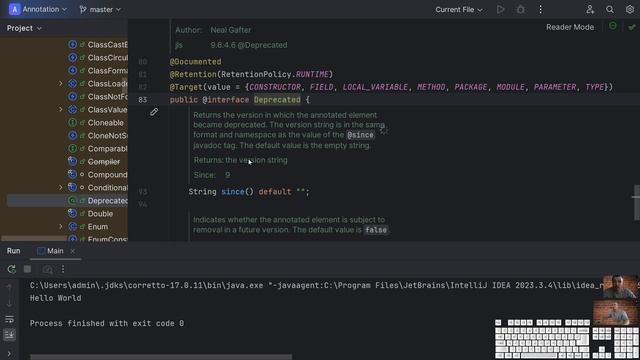Image resolution: width=640 pixels, height=360 pixels.
Task: Expand the ClassLoade tree node
Action: (x=60, y=84)
